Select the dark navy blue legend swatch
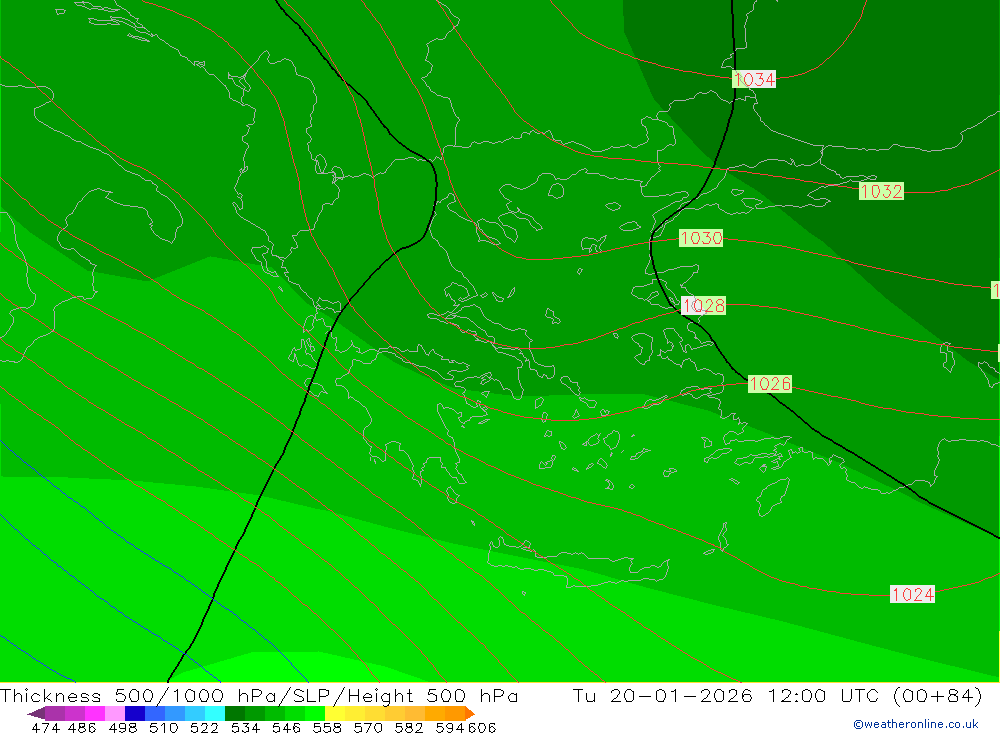 click(x=135, y=713)
